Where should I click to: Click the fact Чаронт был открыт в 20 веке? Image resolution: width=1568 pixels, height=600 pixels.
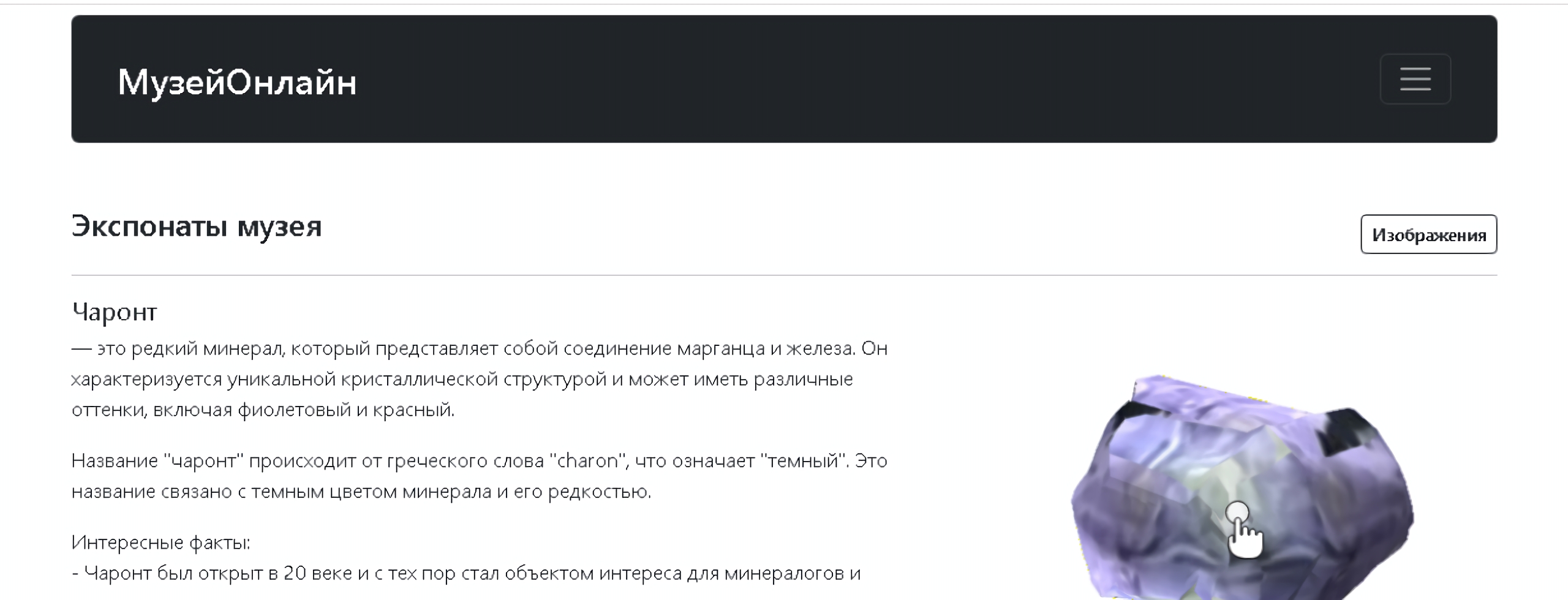(466, 573)
